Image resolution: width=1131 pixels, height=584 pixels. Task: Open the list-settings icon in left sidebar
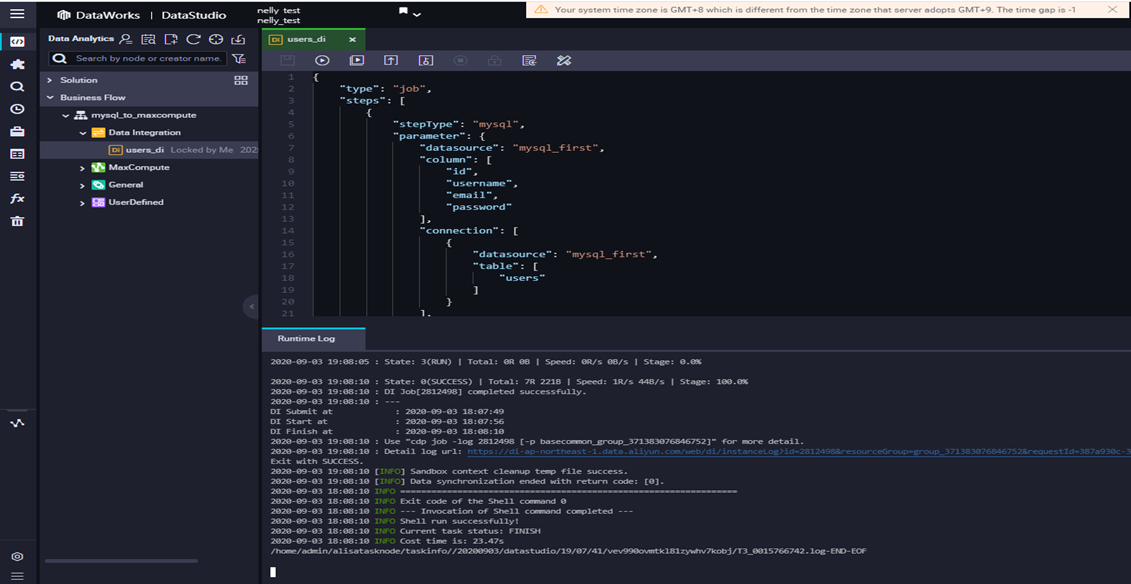[x=17, y=176]
